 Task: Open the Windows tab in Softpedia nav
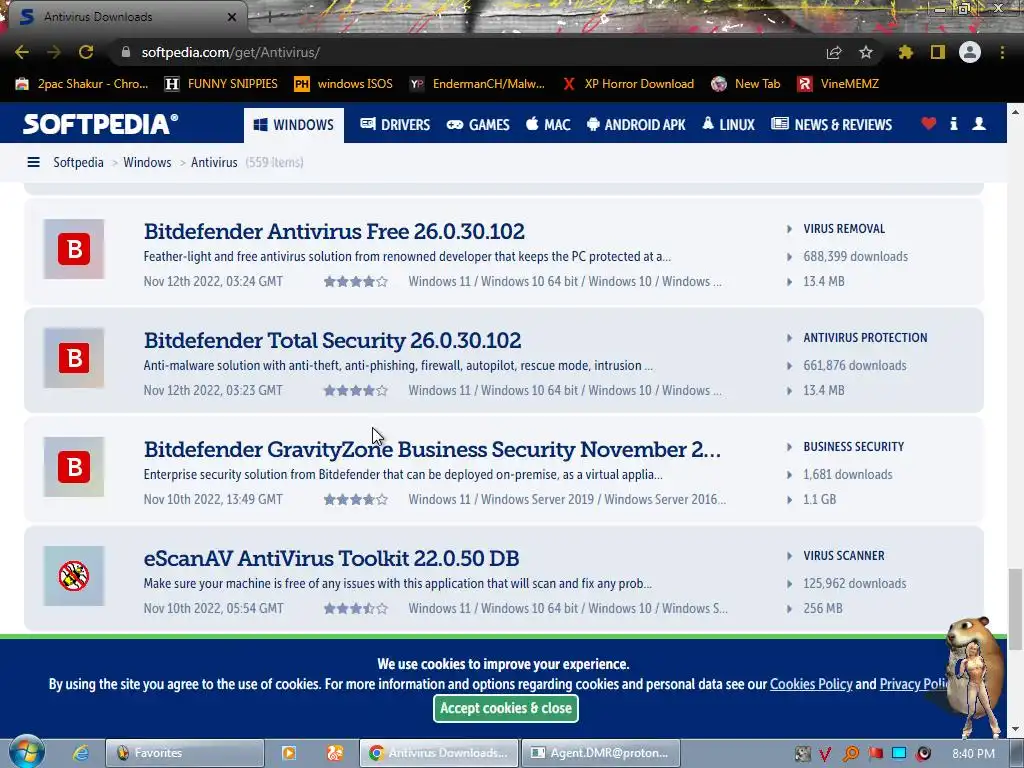coord(294,125)
